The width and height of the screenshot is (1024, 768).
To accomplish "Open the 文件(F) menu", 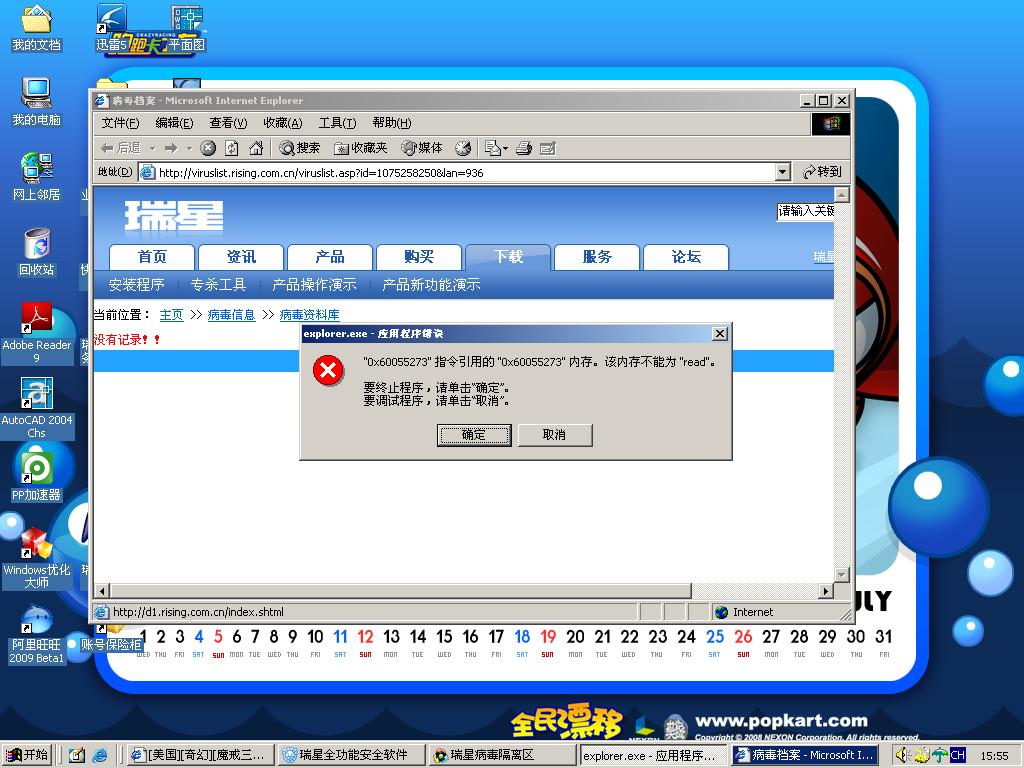I will tap(120, 123).
